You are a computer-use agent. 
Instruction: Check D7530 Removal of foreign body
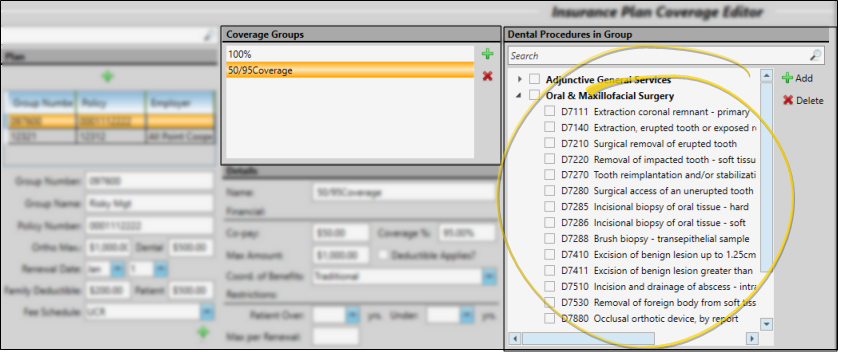[x=550, y=302]
